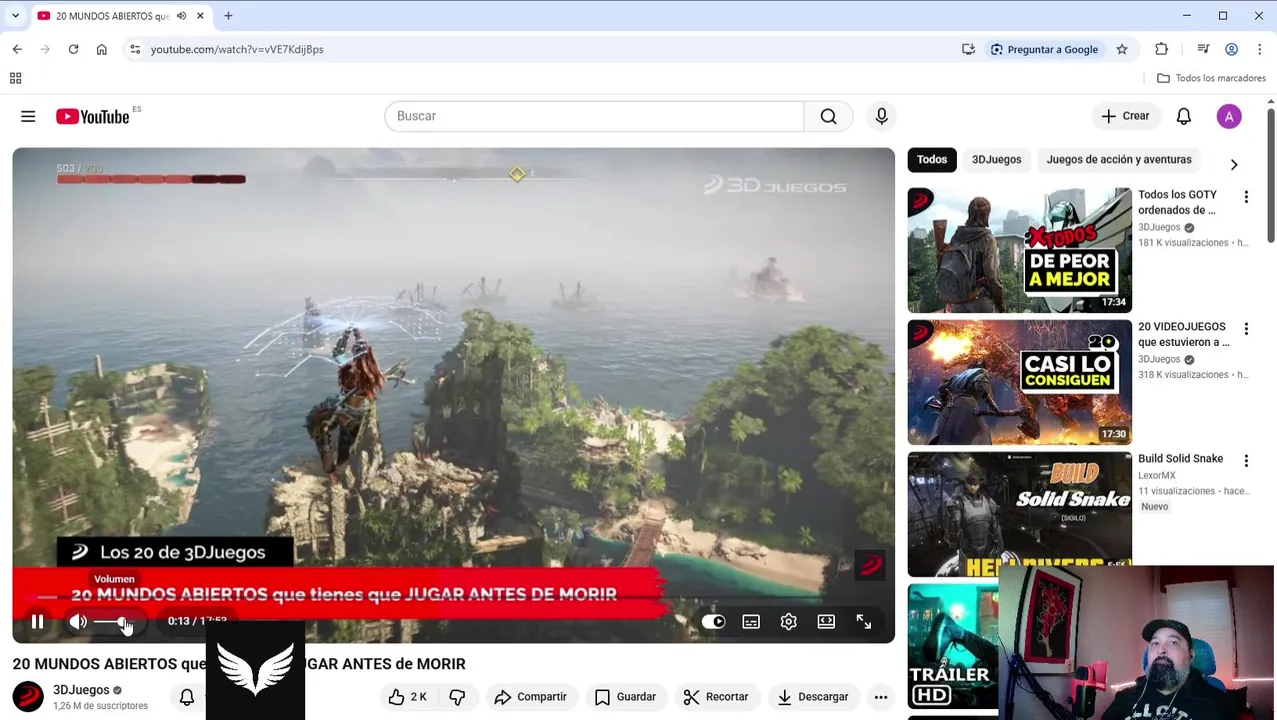
Task: Pause the video playback
Action: coord(37,622)
